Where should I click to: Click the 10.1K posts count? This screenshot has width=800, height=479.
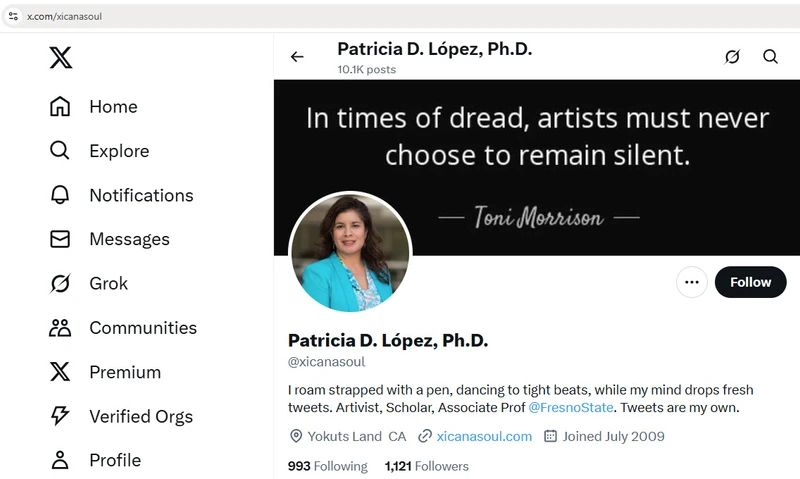click(366, 69)
